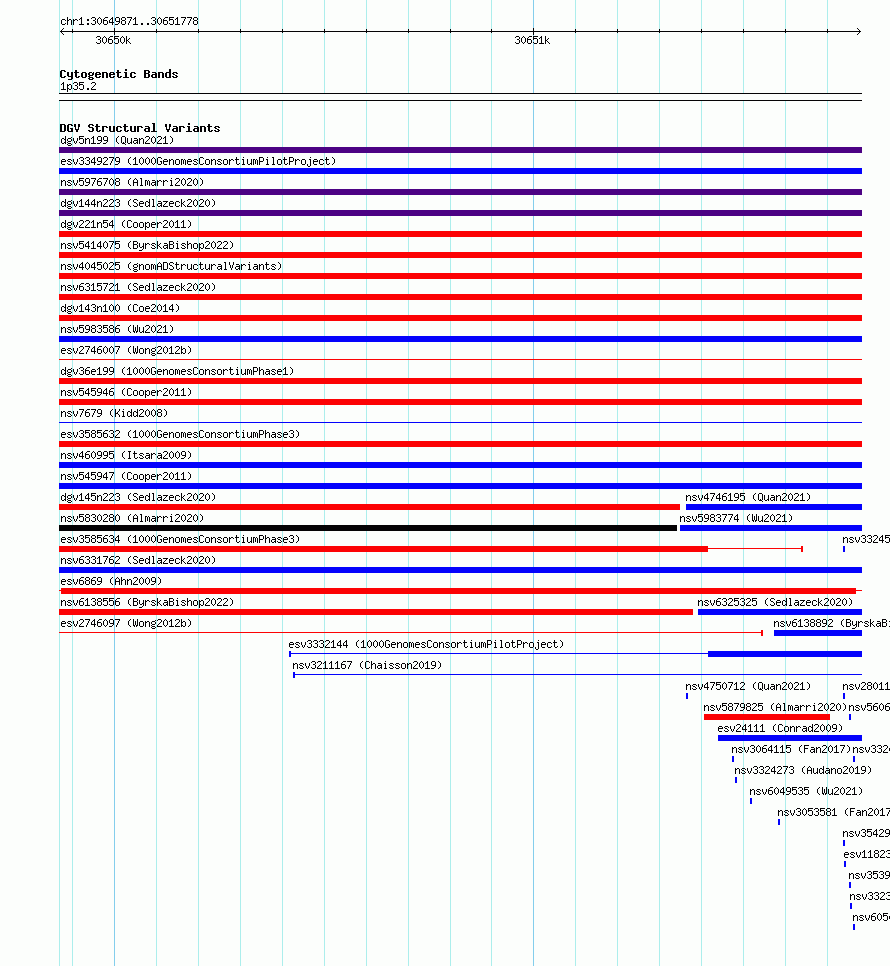Click the small blue nsv3324273 marker

coord(735,780)
